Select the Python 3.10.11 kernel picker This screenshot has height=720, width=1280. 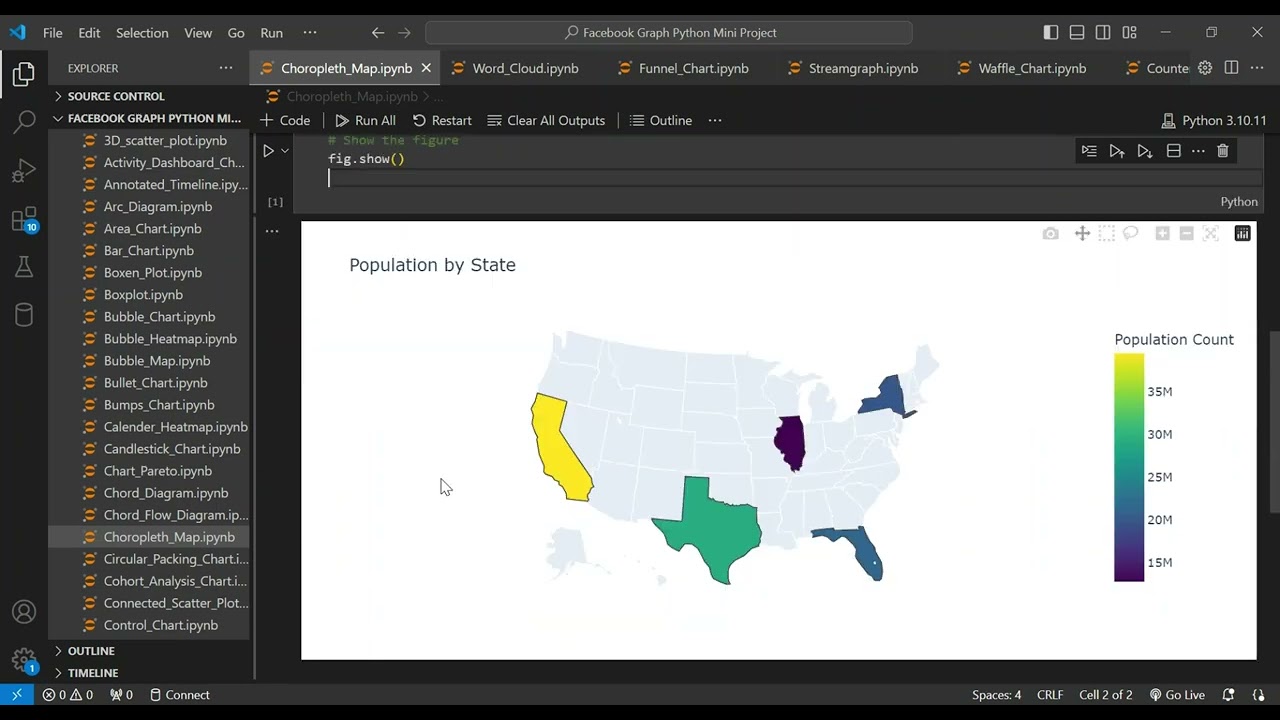point(1214,120)
